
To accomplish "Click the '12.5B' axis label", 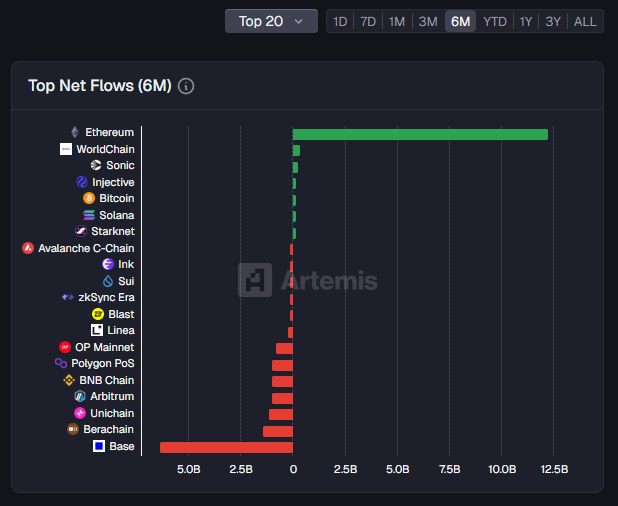I will 554,469.
